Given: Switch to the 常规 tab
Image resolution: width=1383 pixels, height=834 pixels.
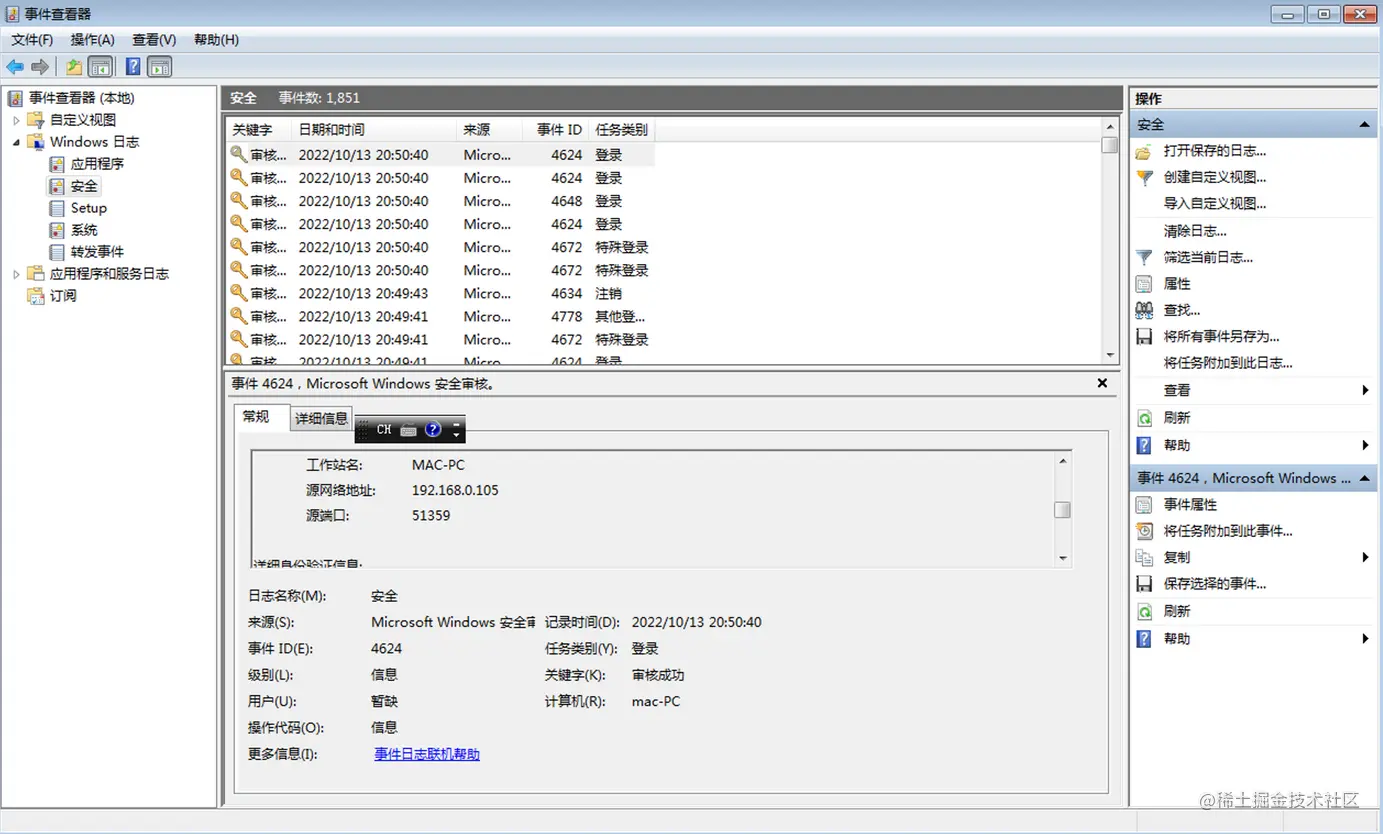Looking at the screenshot, I should tap(256, 417).
